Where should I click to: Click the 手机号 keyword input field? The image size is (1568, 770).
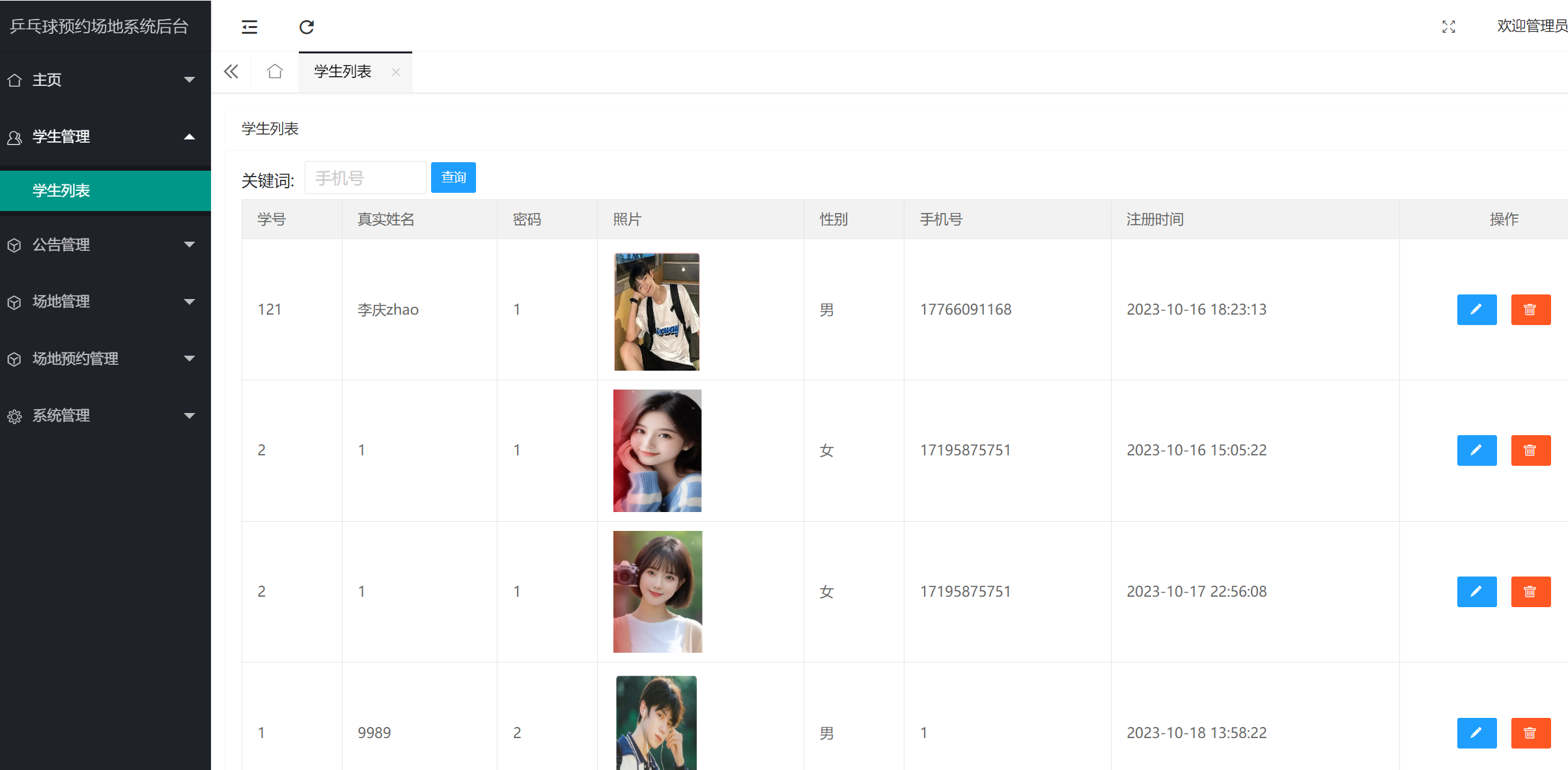click(x=365, y=178)
